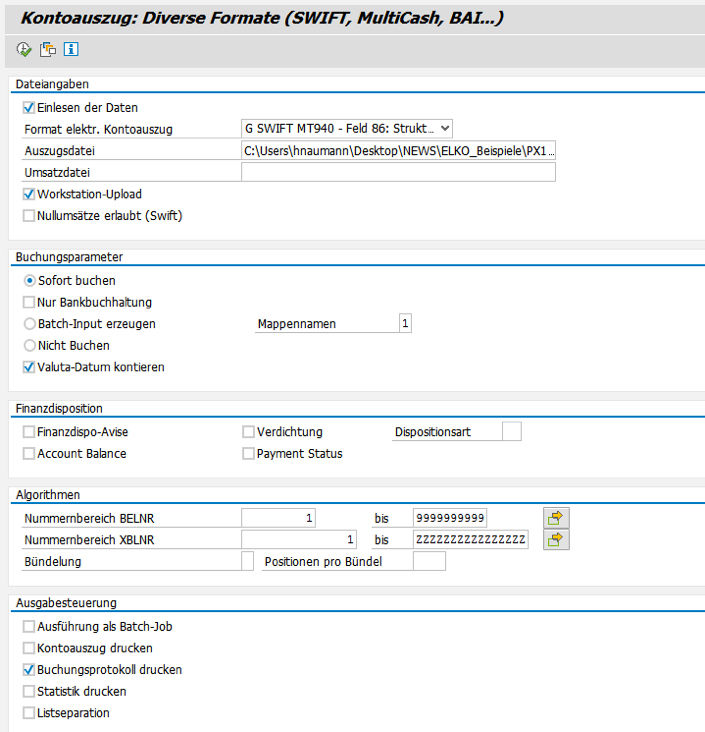
Task: Click the Execute (clock) icon in toolbar
Action: [24, 49]
